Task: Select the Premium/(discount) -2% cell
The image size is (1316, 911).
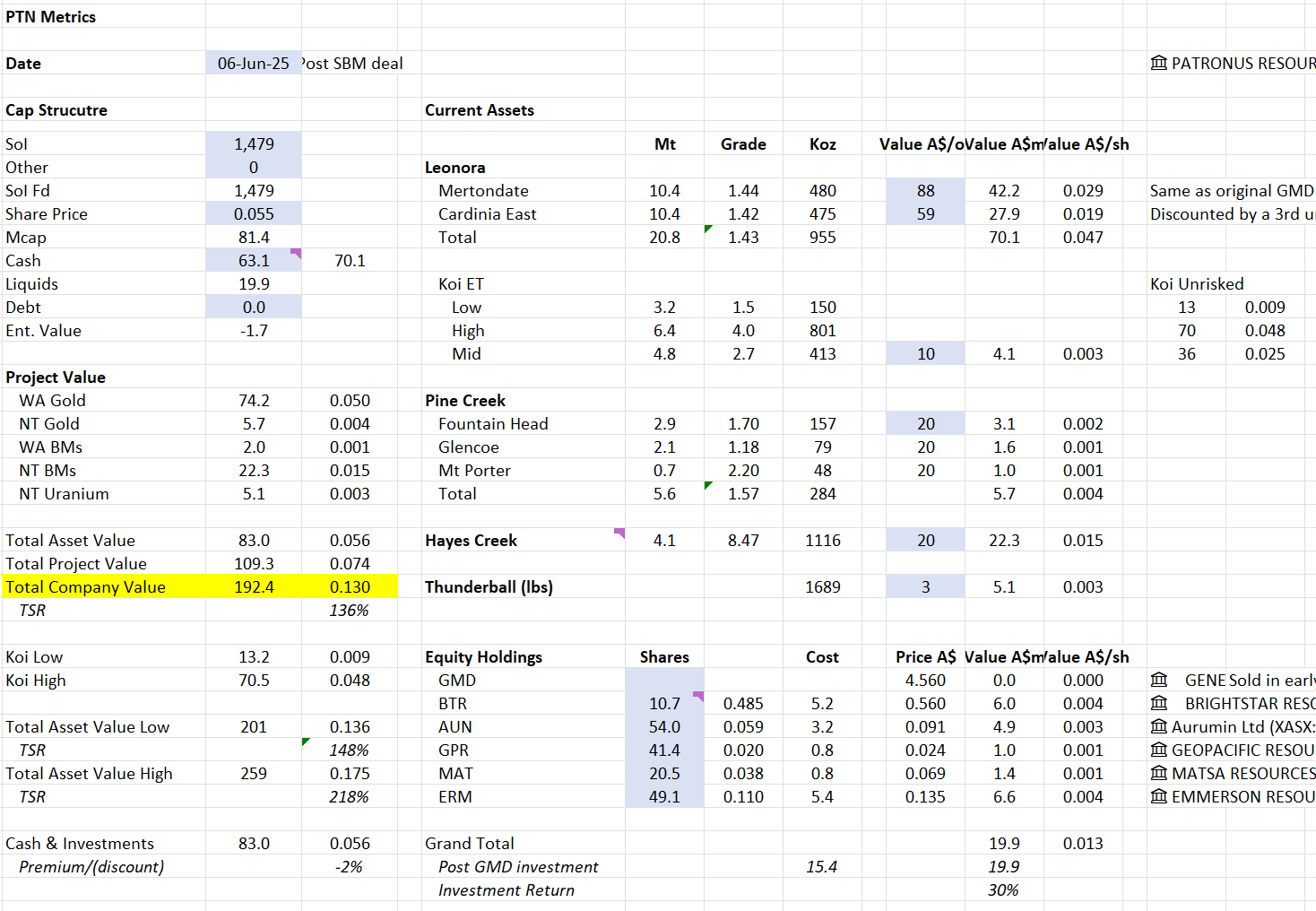Action: (x=349, y=866)
